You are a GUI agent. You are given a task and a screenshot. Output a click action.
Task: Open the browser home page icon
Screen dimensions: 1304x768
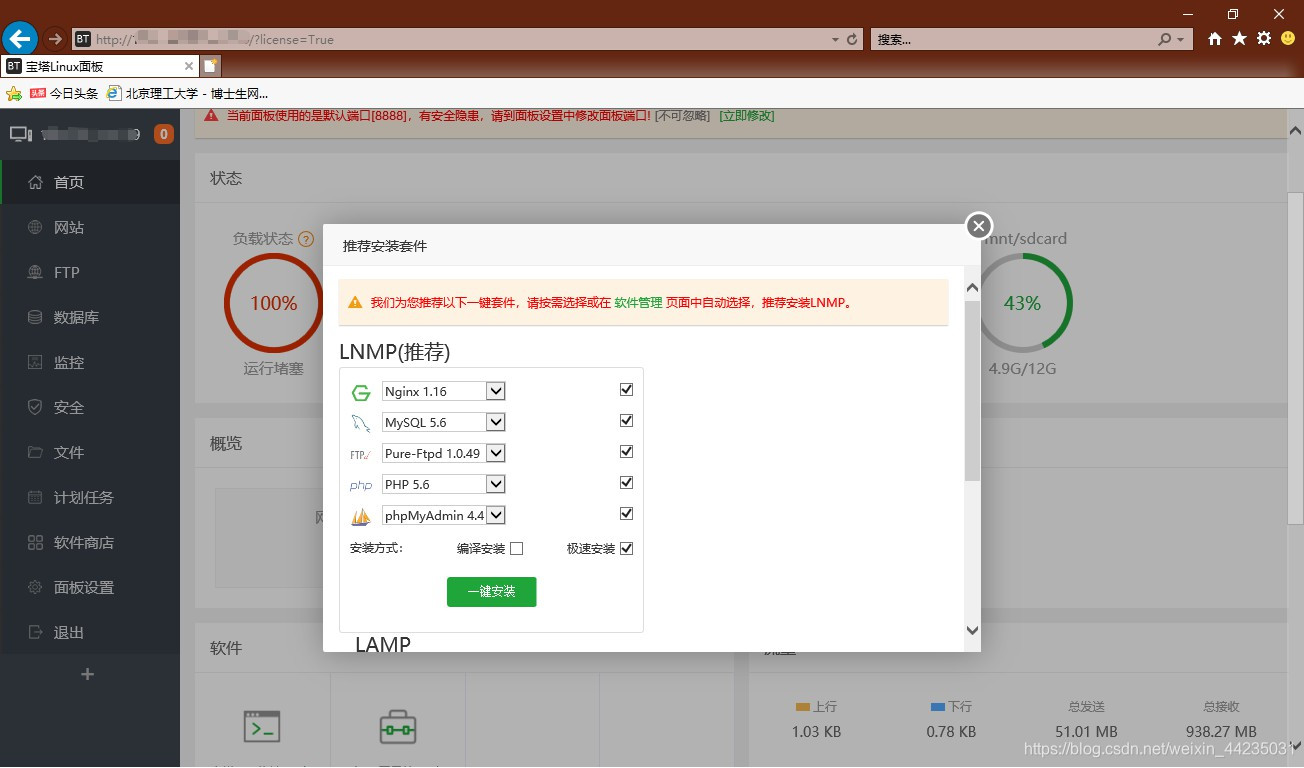[x=1215, y=39]
